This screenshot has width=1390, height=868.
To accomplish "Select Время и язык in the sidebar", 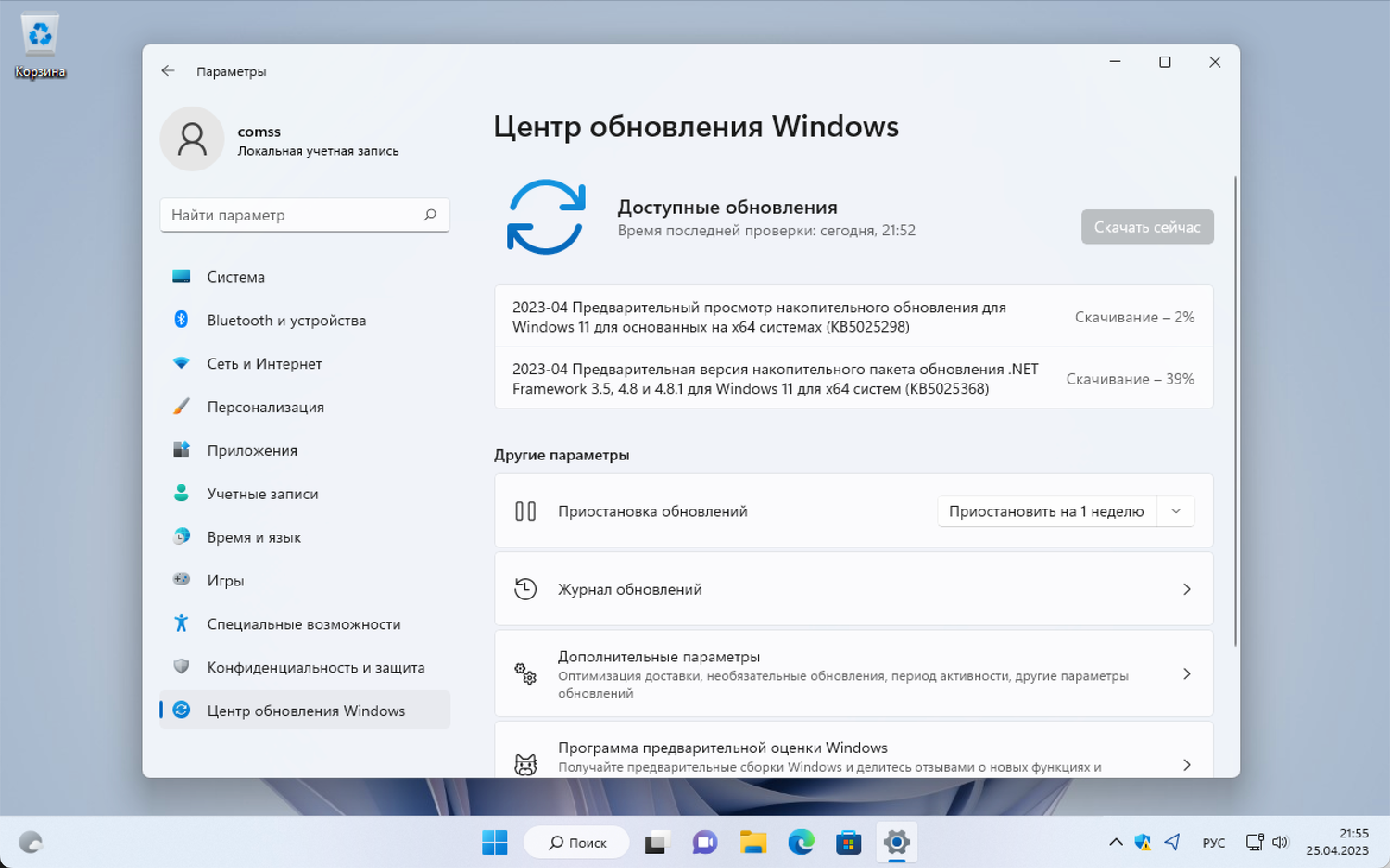I will [305, 538].
